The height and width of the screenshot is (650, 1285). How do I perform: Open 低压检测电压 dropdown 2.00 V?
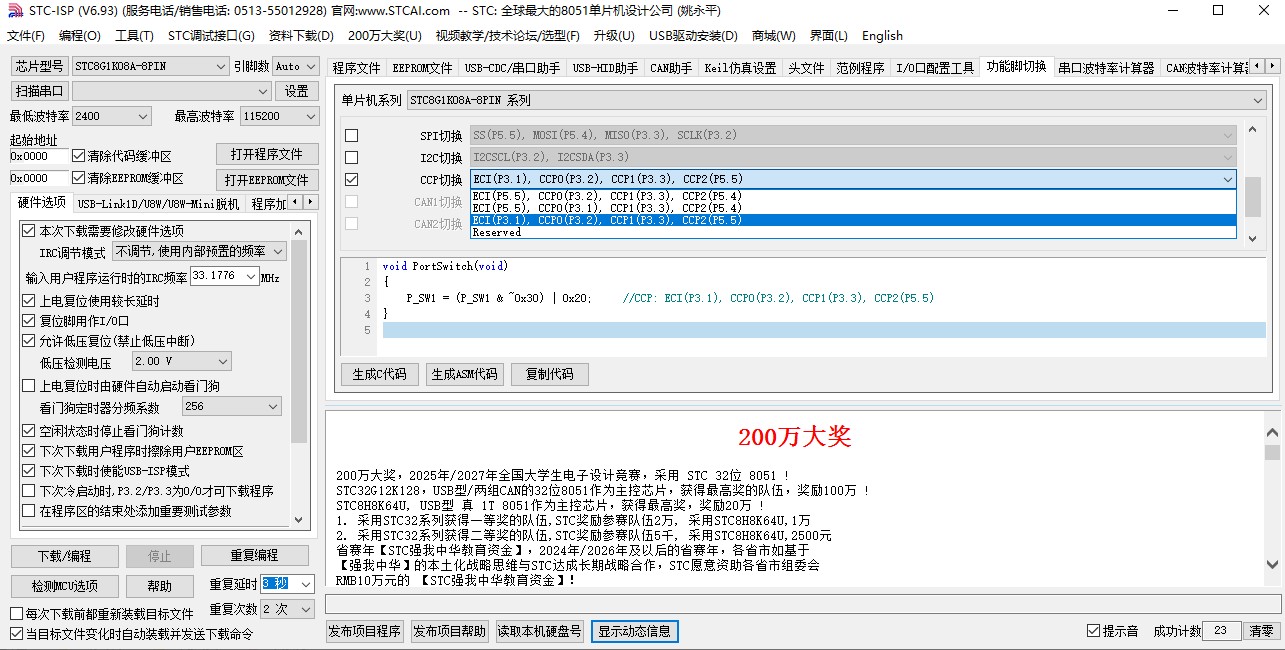(x=181, y=361)
